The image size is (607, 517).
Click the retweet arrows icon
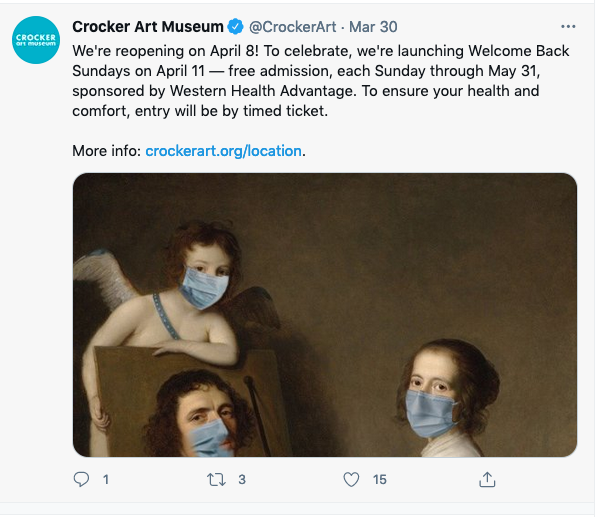pyautogui.click(x=216, y=480)
